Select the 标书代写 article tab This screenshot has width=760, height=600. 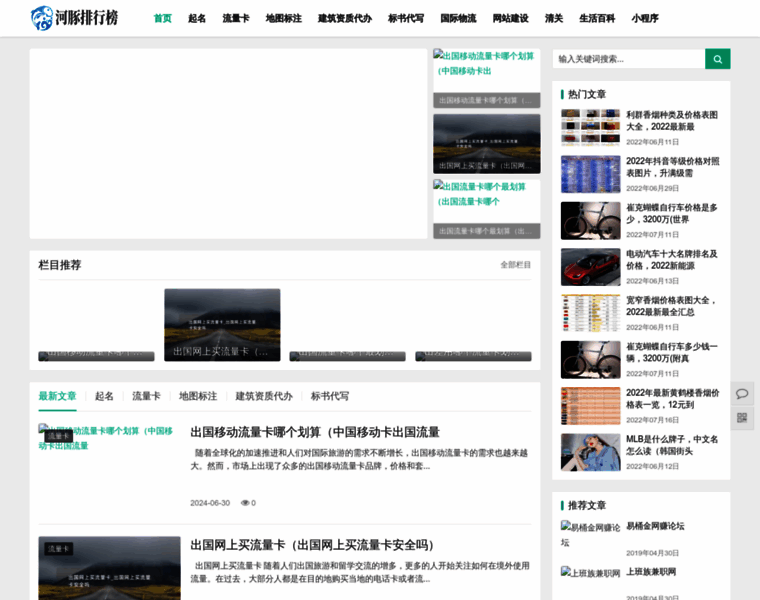tap(330, 396)
